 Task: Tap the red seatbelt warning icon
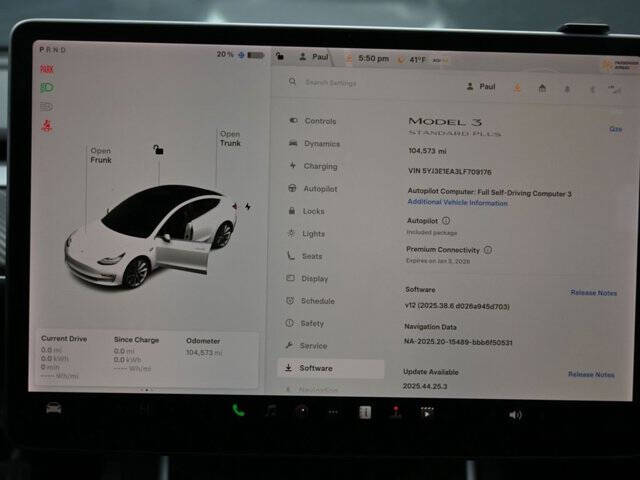[47, 126]
